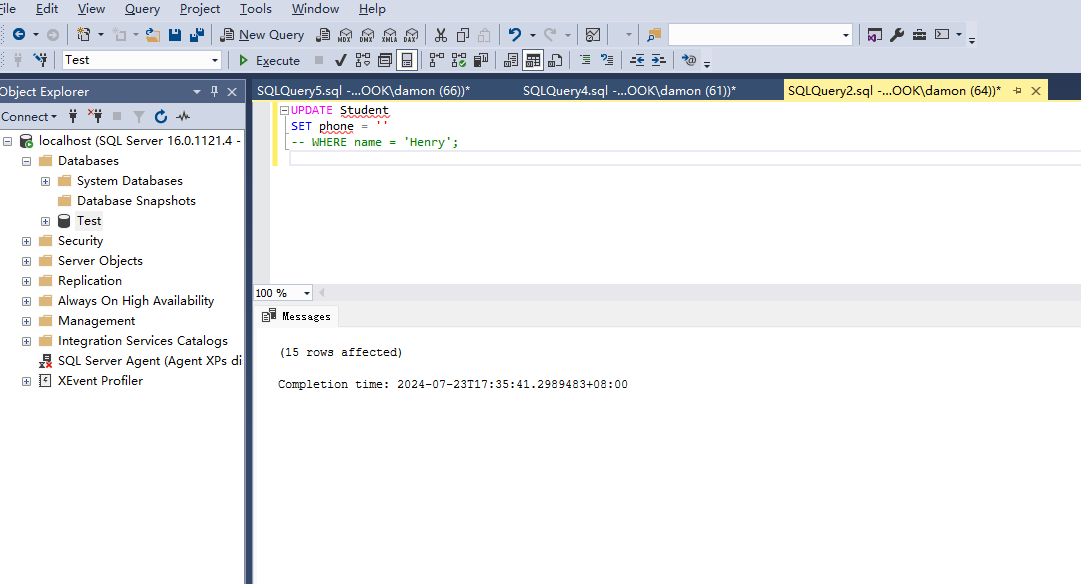Screen dimensions: 1081x584
Task: Select Results to Grid mode
Action: coord(533,61)
